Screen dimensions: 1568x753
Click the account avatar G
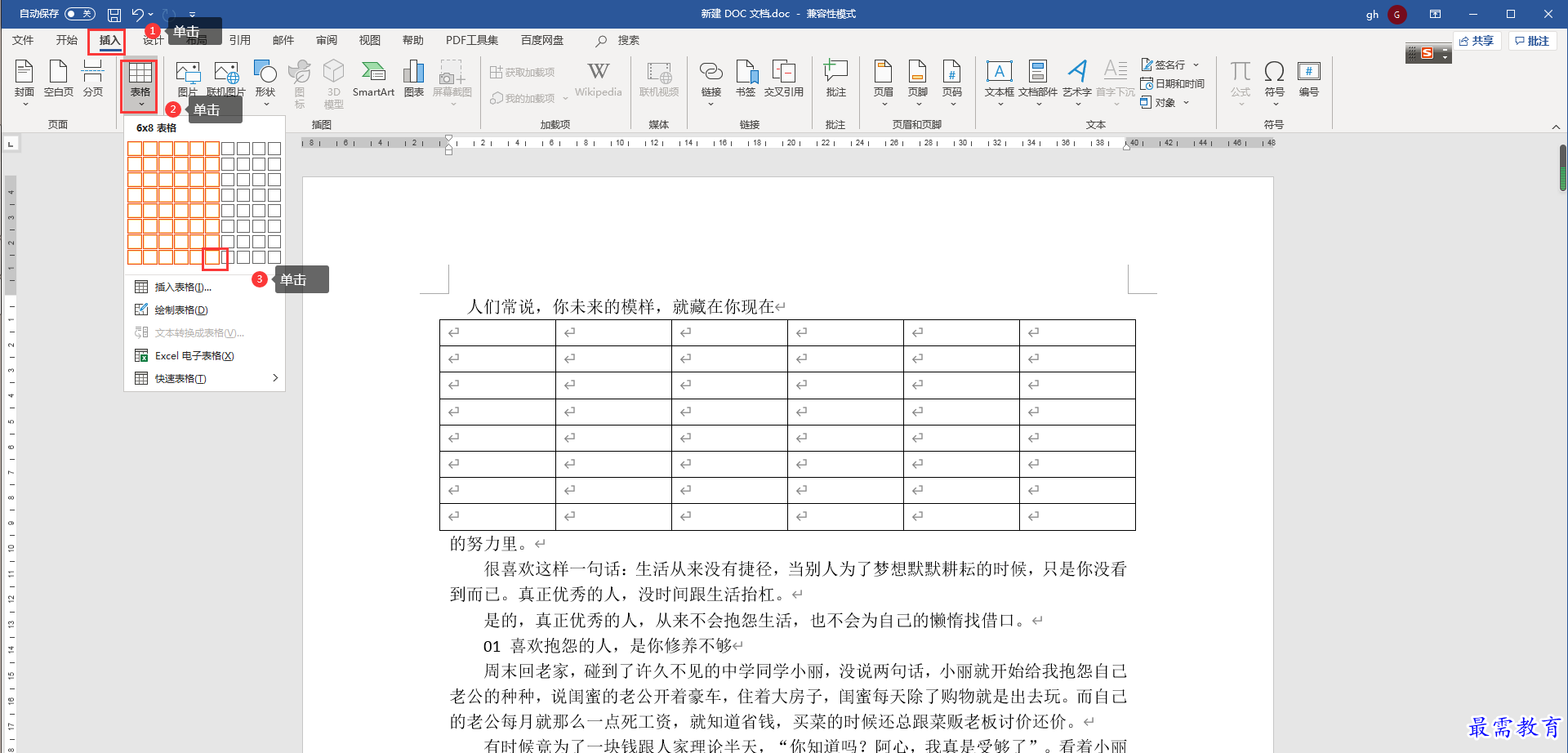click(1397, 14)
